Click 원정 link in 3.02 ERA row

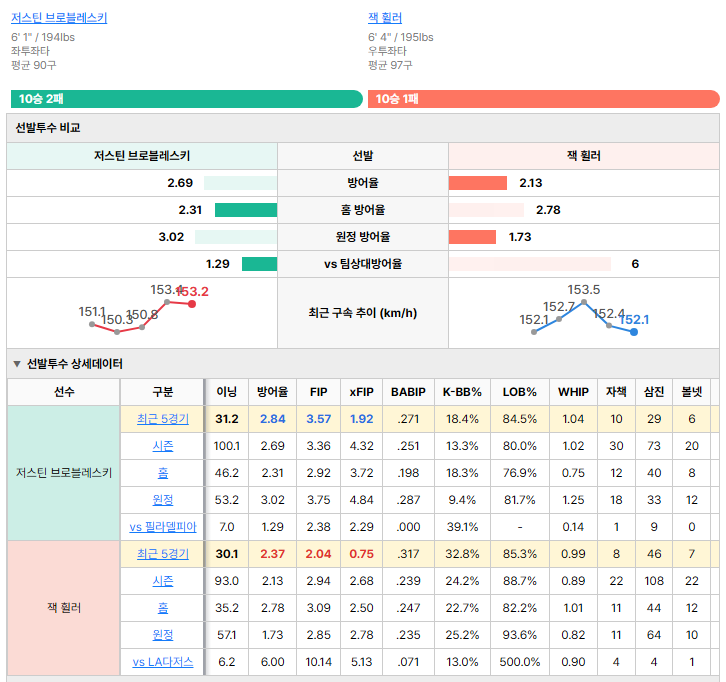[163, 500]
